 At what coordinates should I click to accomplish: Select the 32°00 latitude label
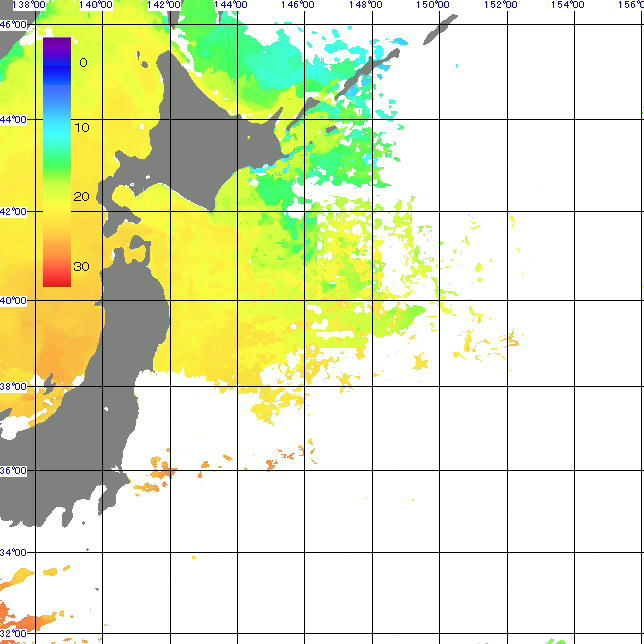point(14,634)
